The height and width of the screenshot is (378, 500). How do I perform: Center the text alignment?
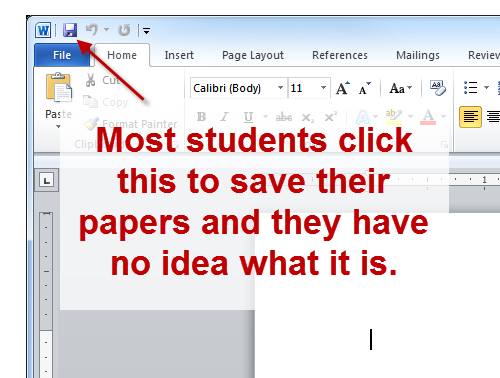[493, 117]
